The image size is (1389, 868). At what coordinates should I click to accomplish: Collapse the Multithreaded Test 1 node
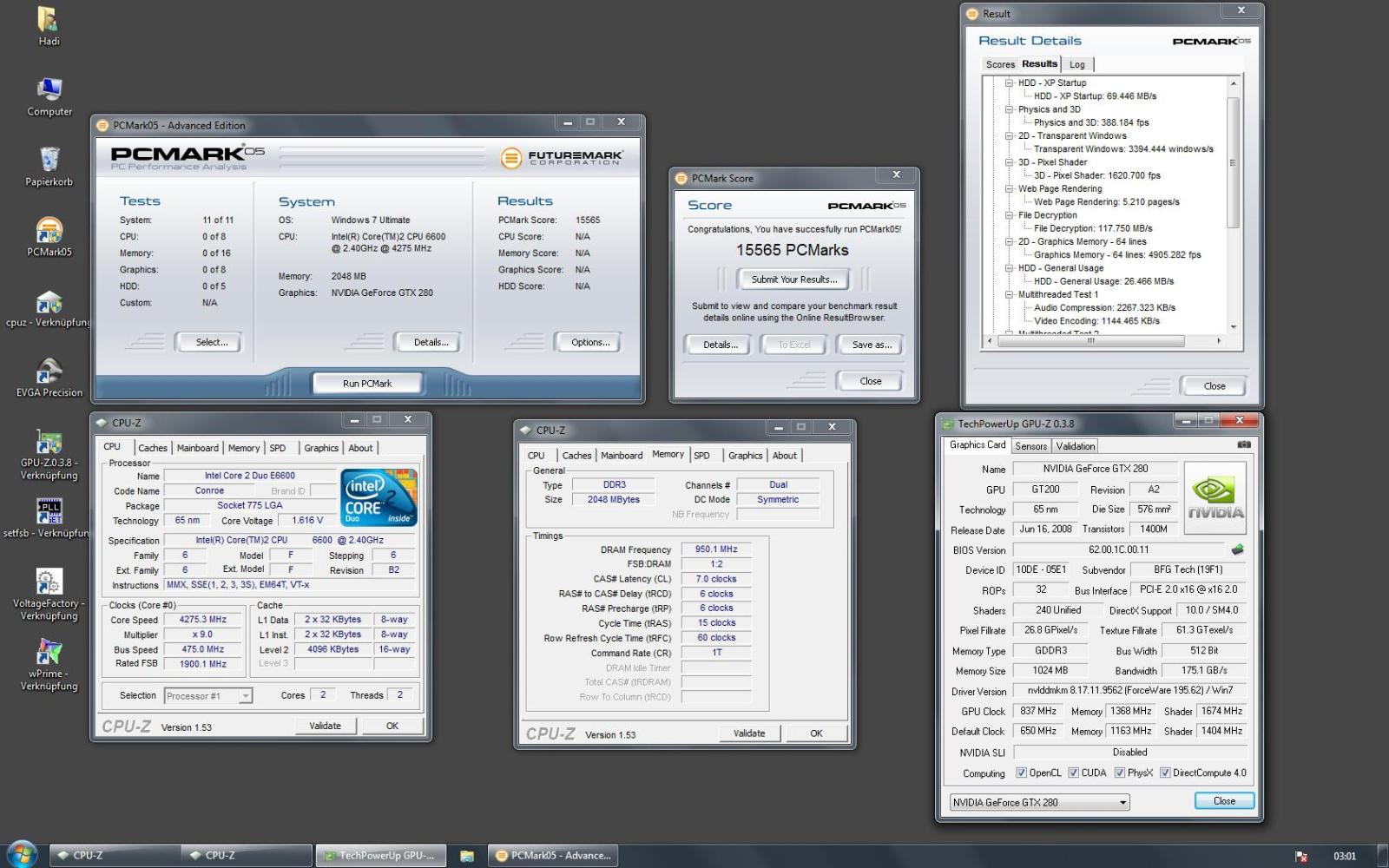click(x=1009, y=295)
